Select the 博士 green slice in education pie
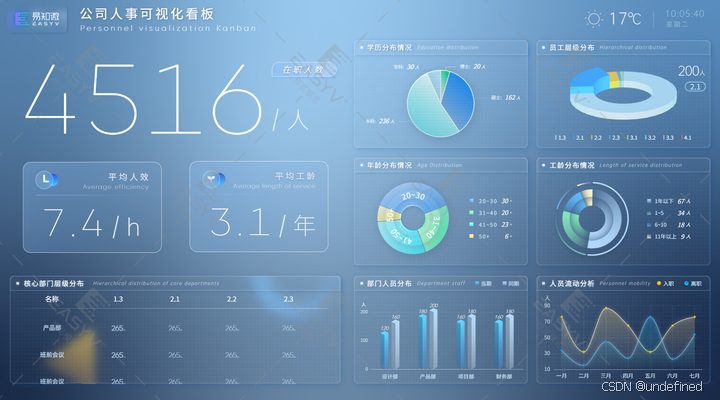The image size is (720, 400). coord(444,76)
